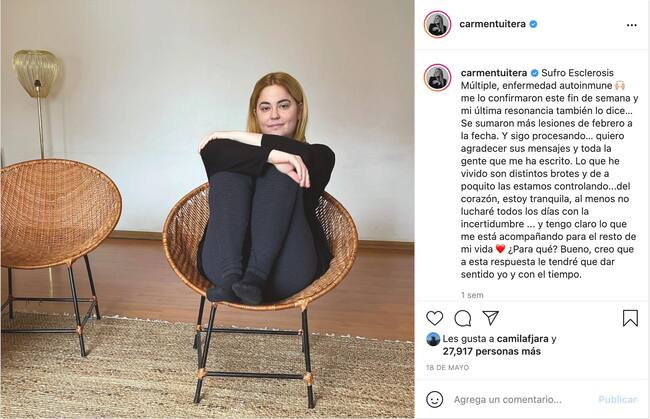
Task: Open carmentuitera username in the caption
Action: click(494, 73)
